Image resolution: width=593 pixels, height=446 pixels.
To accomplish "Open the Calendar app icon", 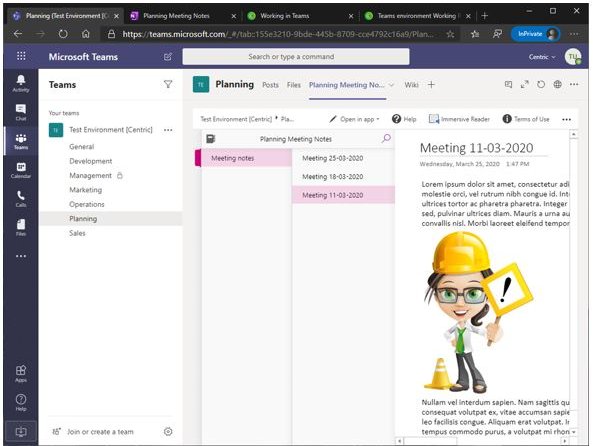I will (x=21, y=170).
